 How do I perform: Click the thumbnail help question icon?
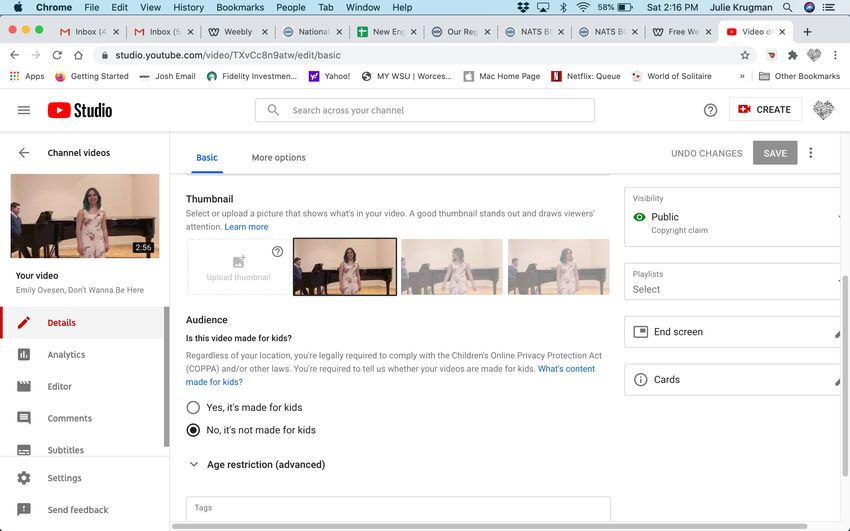278,251
